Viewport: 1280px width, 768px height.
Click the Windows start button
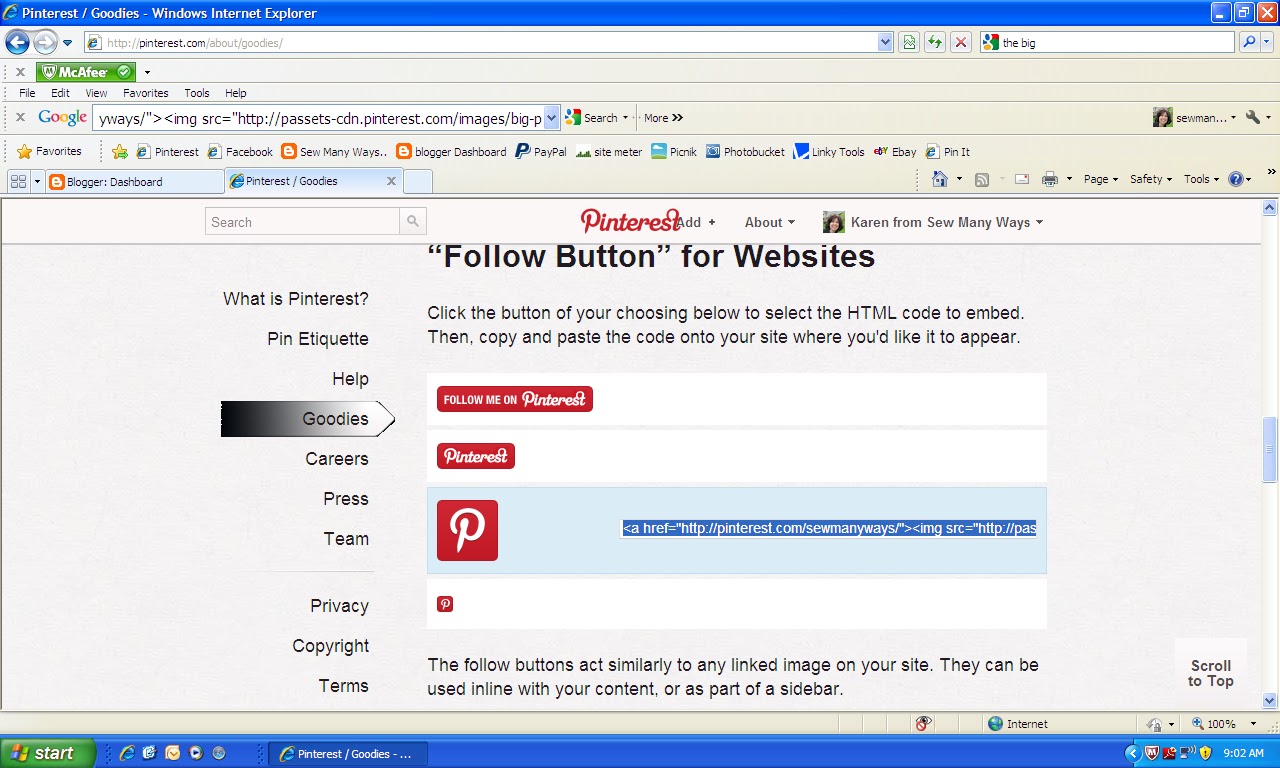click(47, 753)
